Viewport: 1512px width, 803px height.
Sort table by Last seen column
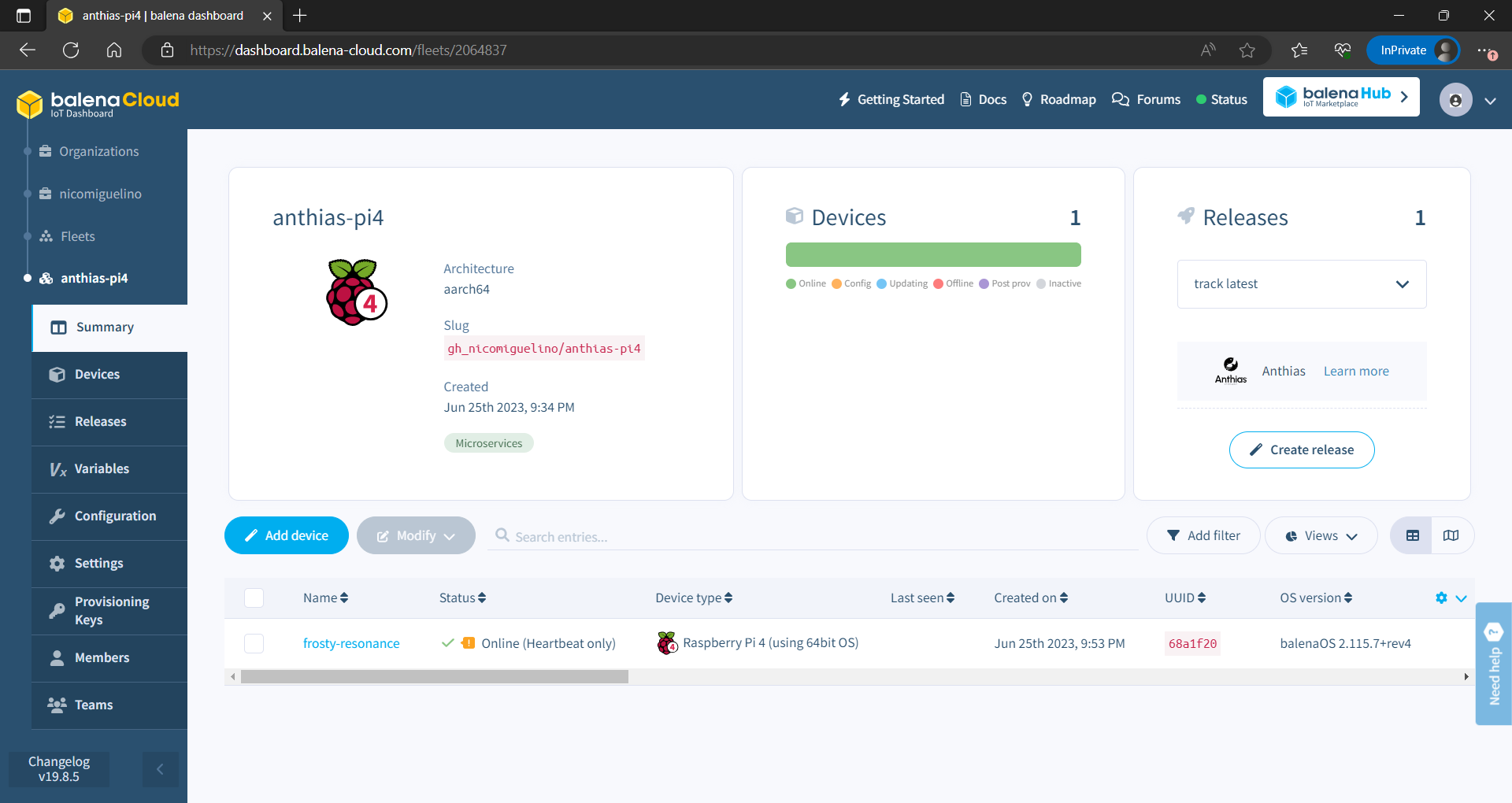tap(922, 598)
